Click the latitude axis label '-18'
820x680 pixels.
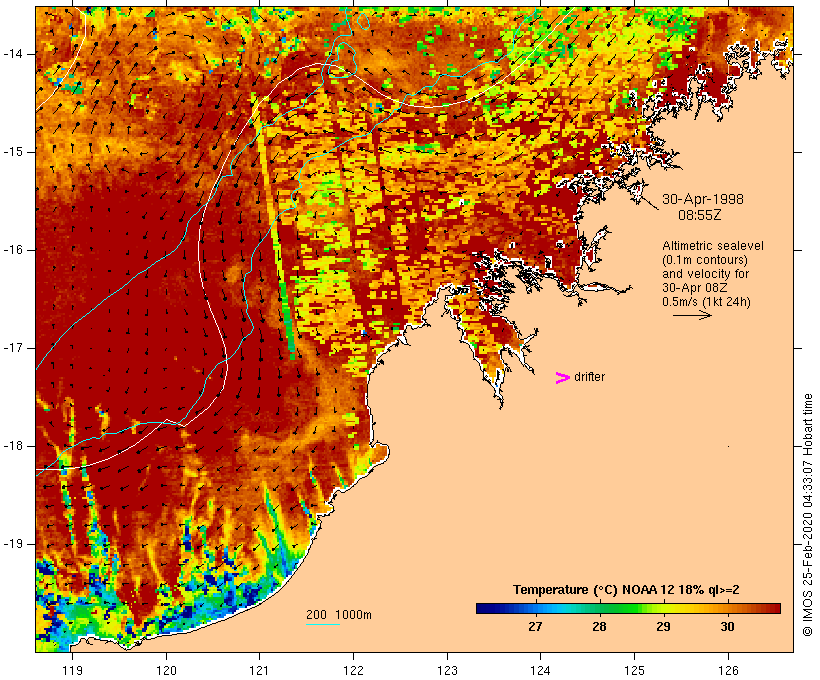pos(13,446)
